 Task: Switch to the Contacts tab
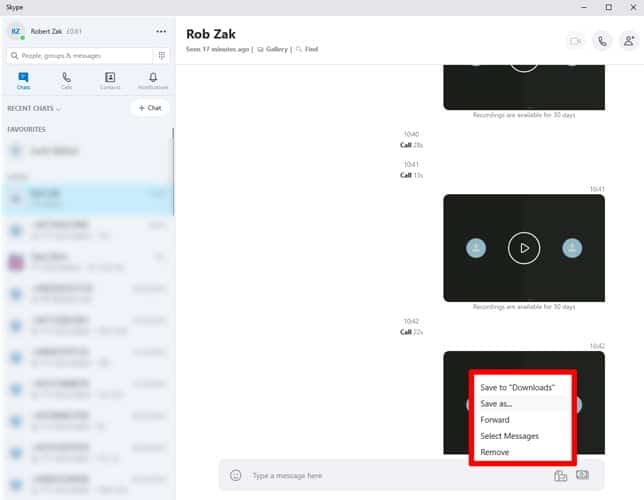(x=110, y=81)
